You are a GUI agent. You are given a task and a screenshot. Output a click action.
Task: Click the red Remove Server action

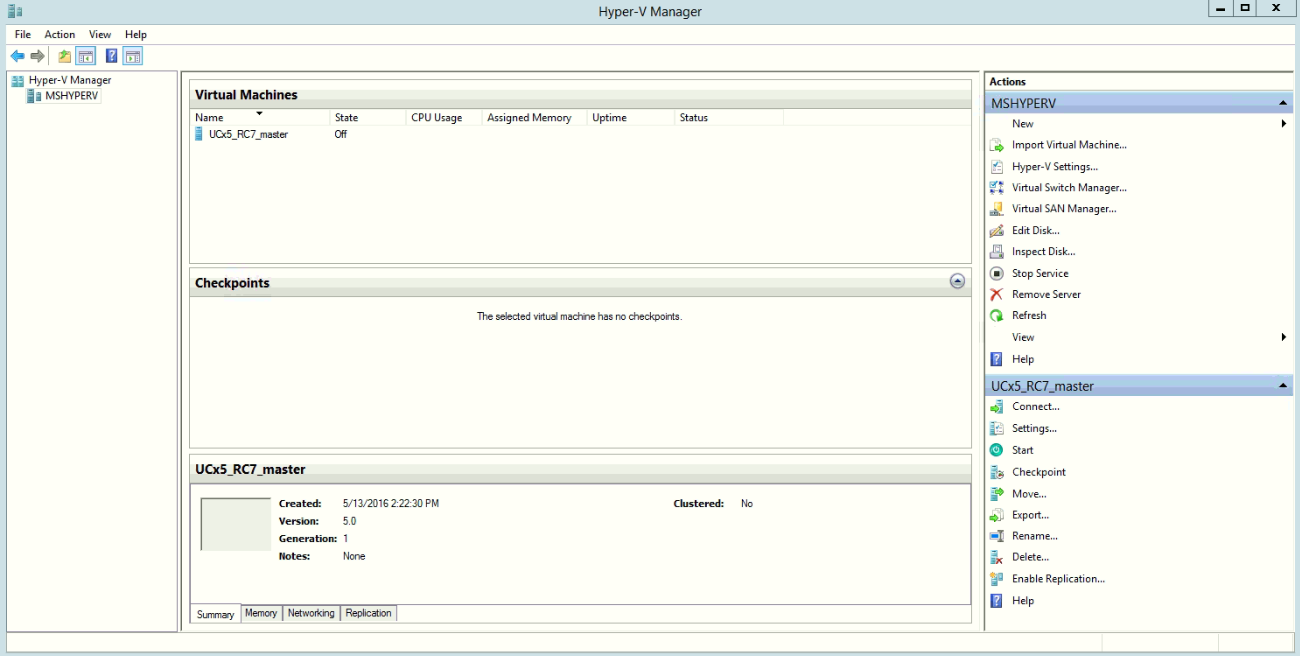(x=1046, y=294)
